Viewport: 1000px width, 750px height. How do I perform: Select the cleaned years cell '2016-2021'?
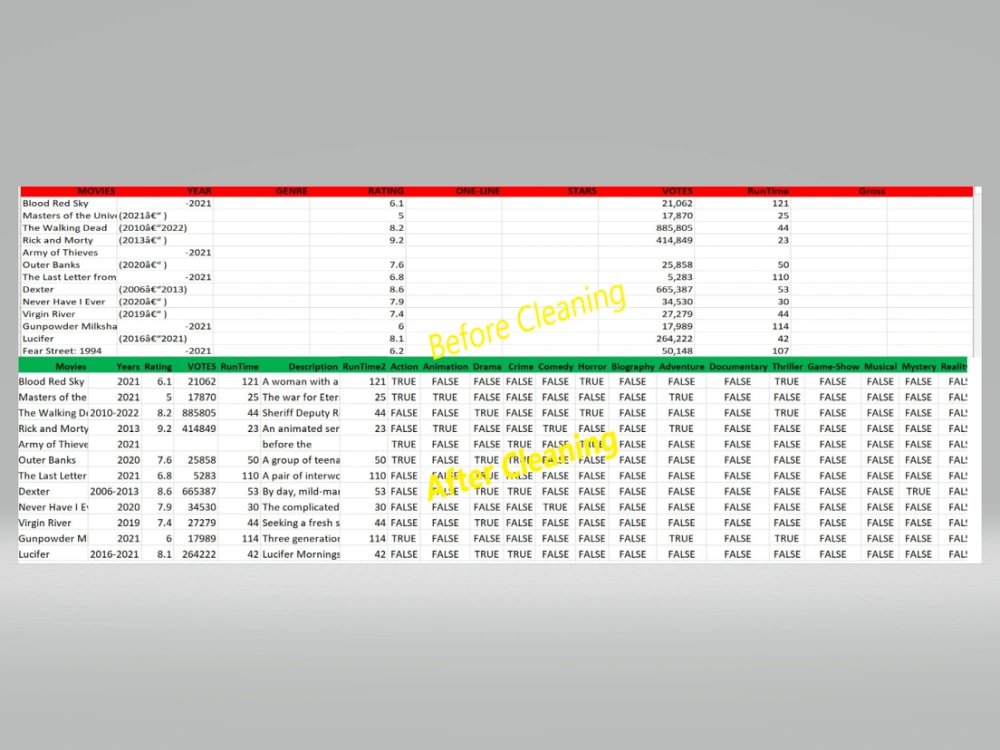click(x=114, y=554)
